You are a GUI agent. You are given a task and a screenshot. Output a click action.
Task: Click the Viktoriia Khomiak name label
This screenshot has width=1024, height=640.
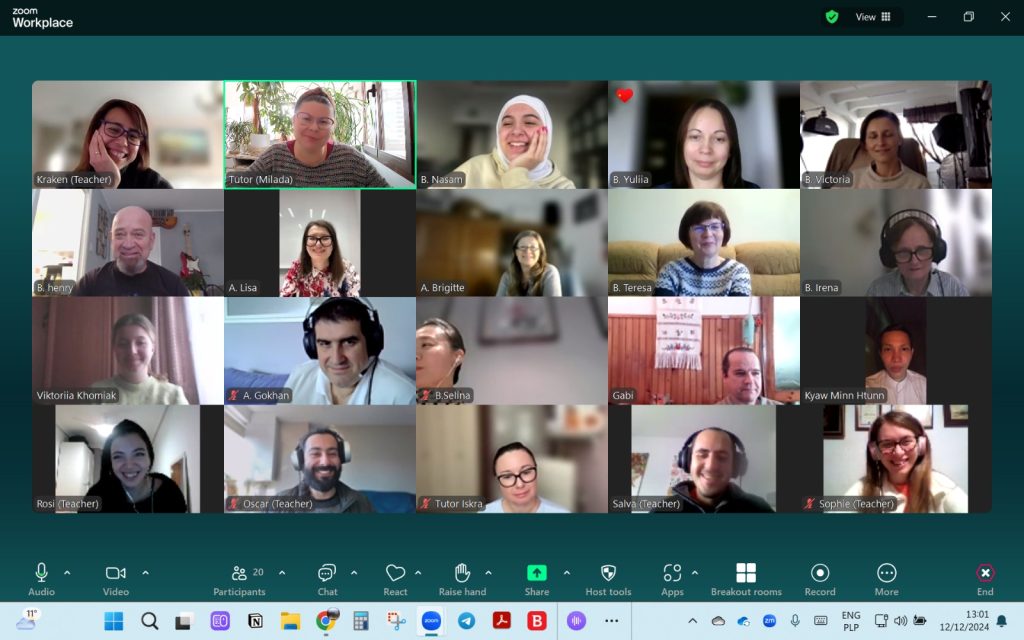(x=76, y=395)
